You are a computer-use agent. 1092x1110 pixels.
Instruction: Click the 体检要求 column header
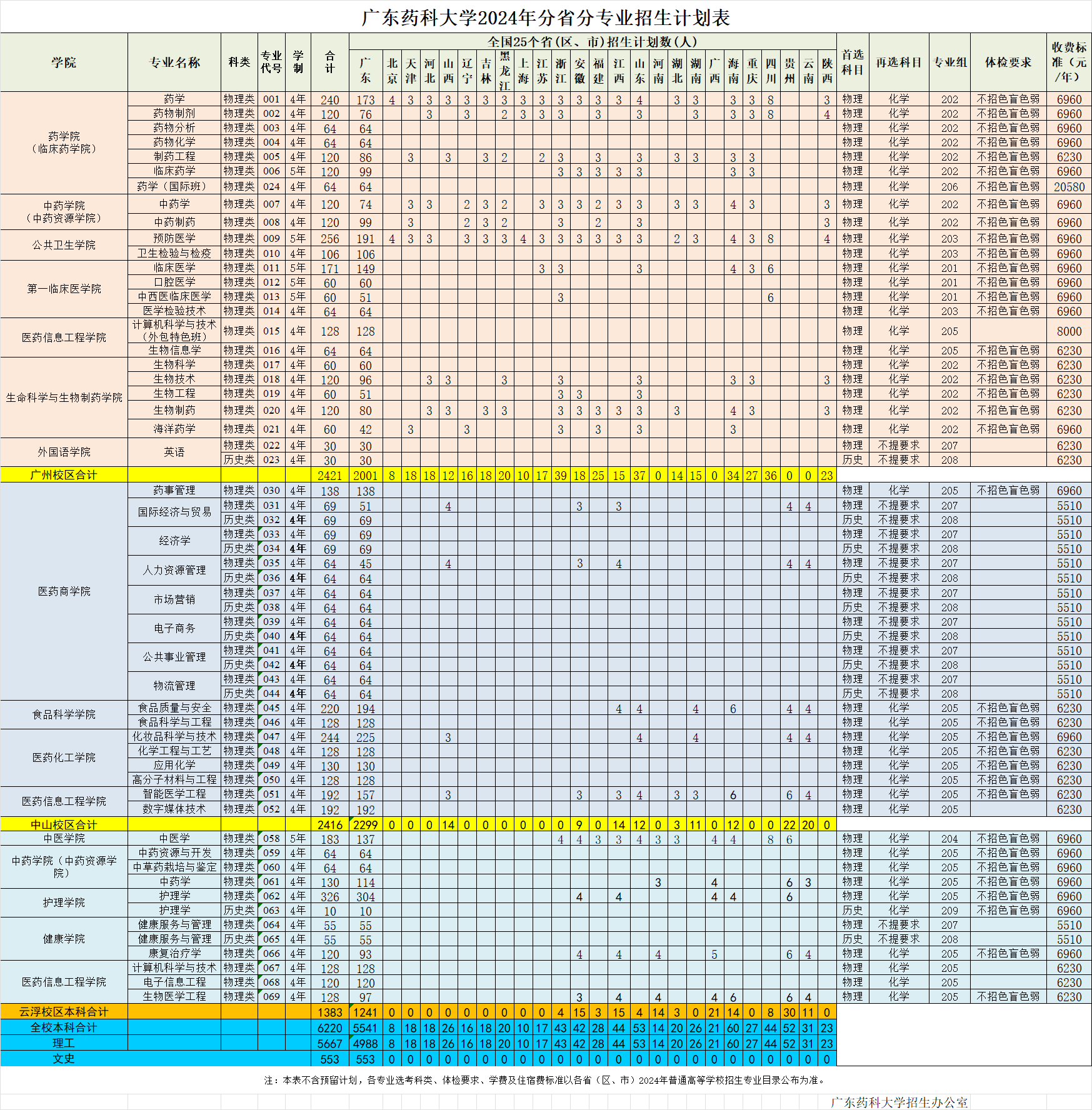[x=1008, y=62]
